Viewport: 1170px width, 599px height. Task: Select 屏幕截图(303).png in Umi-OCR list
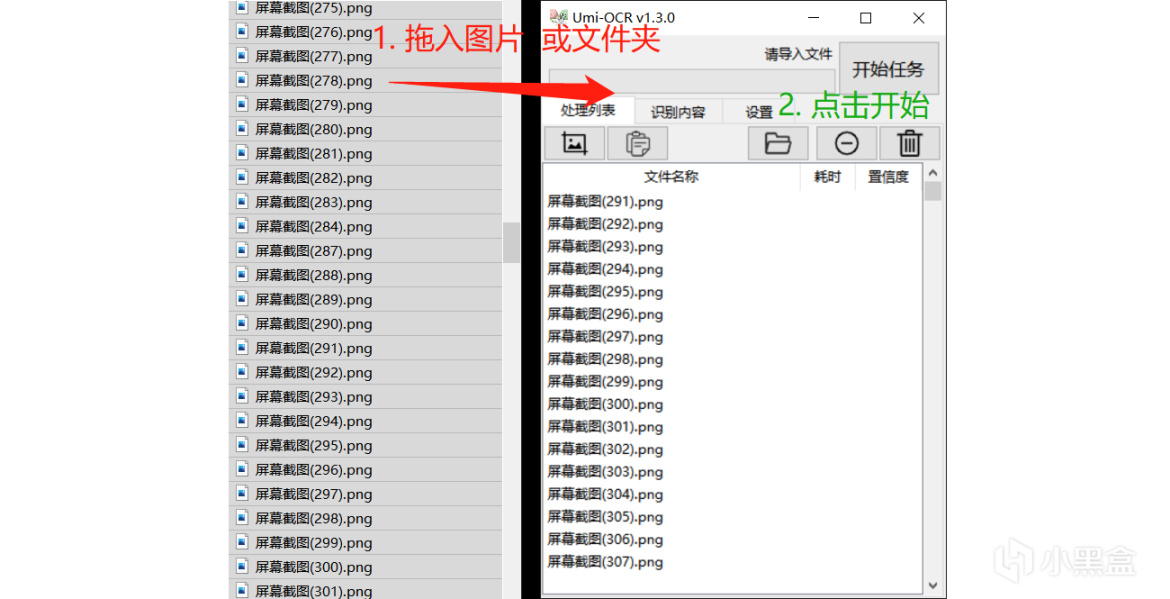click(x=605, y=471)
